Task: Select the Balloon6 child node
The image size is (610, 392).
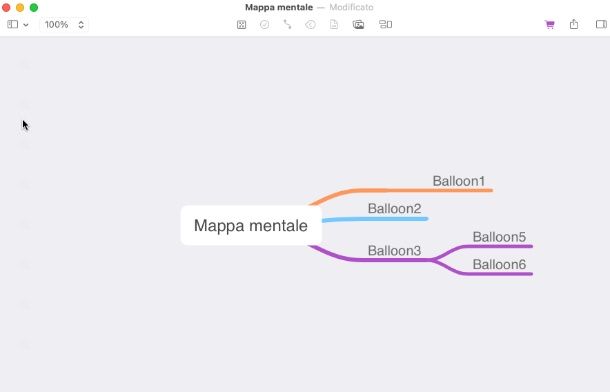Action: [x=499, y=264]
